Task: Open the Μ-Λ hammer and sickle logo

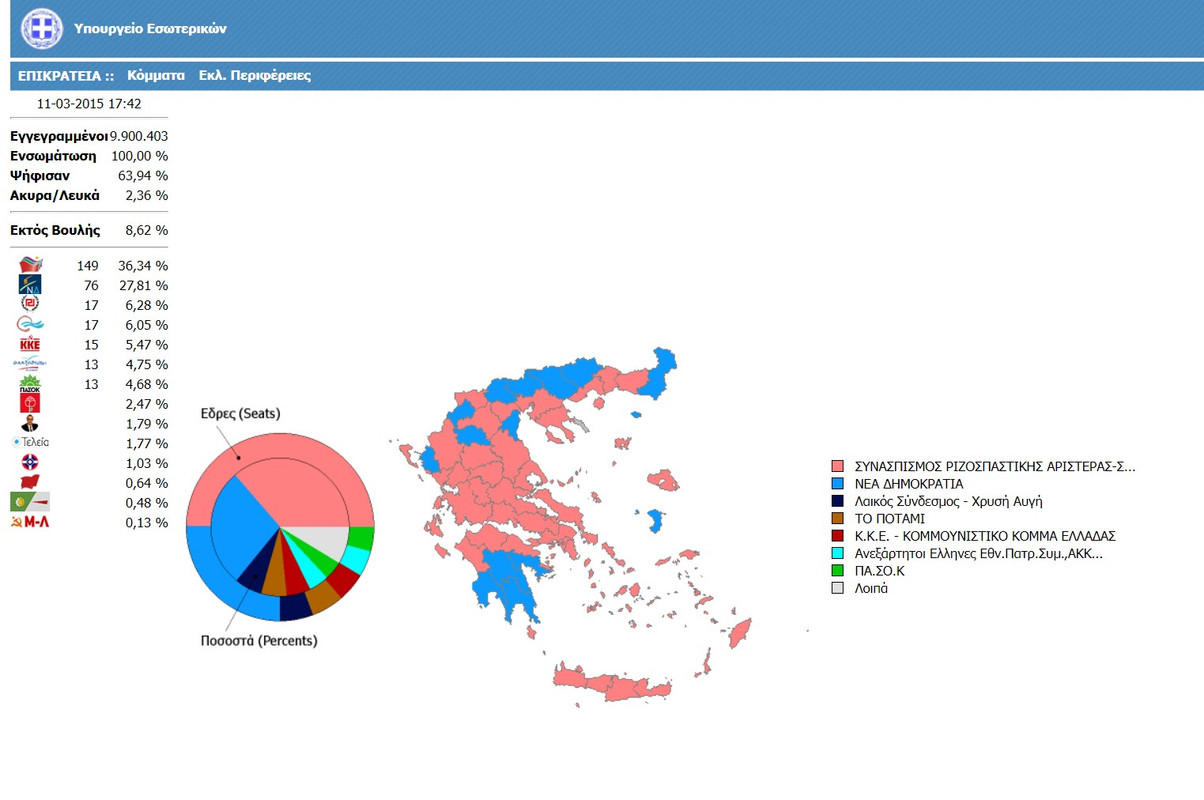Action: coord(30,522)
